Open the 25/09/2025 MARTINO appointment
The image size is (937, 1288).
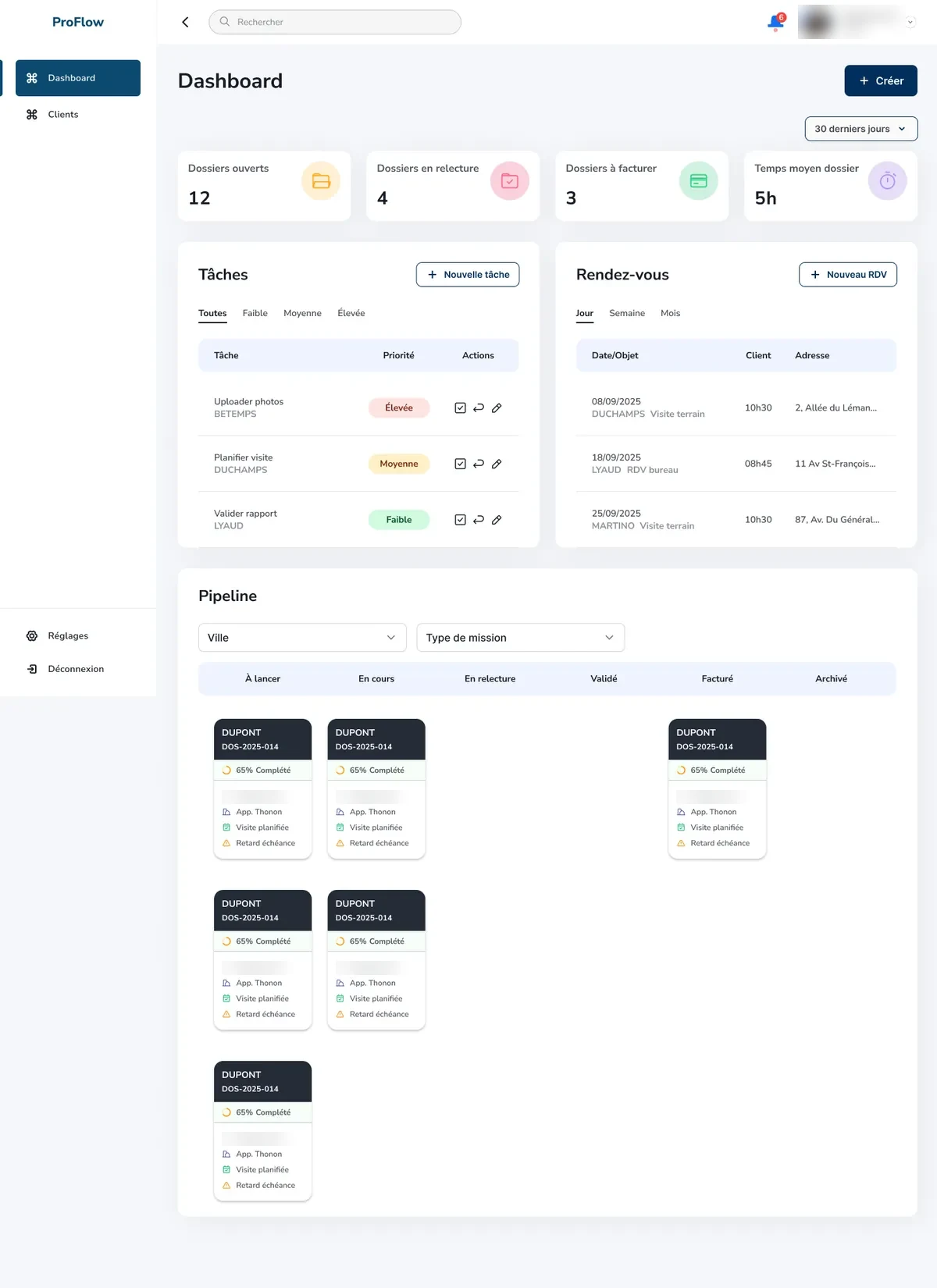click(x=736, y=520)
